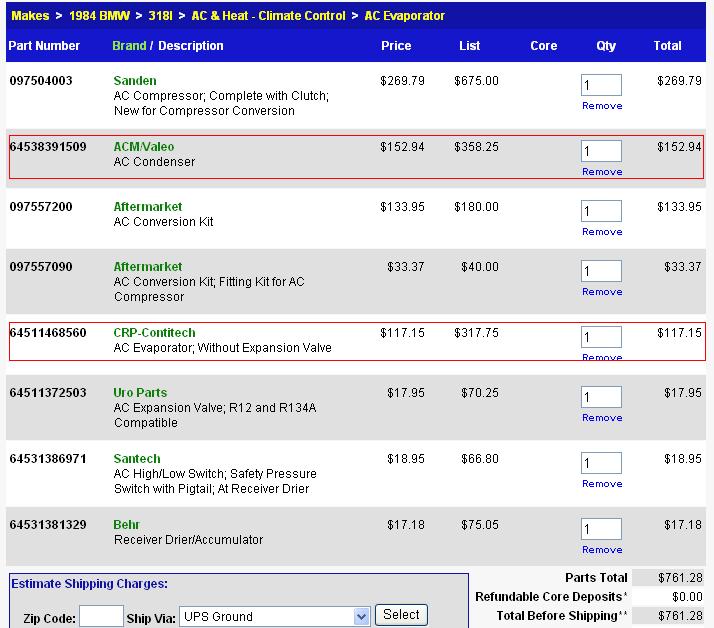Click the Select shipping button

[x=401, y=615]
